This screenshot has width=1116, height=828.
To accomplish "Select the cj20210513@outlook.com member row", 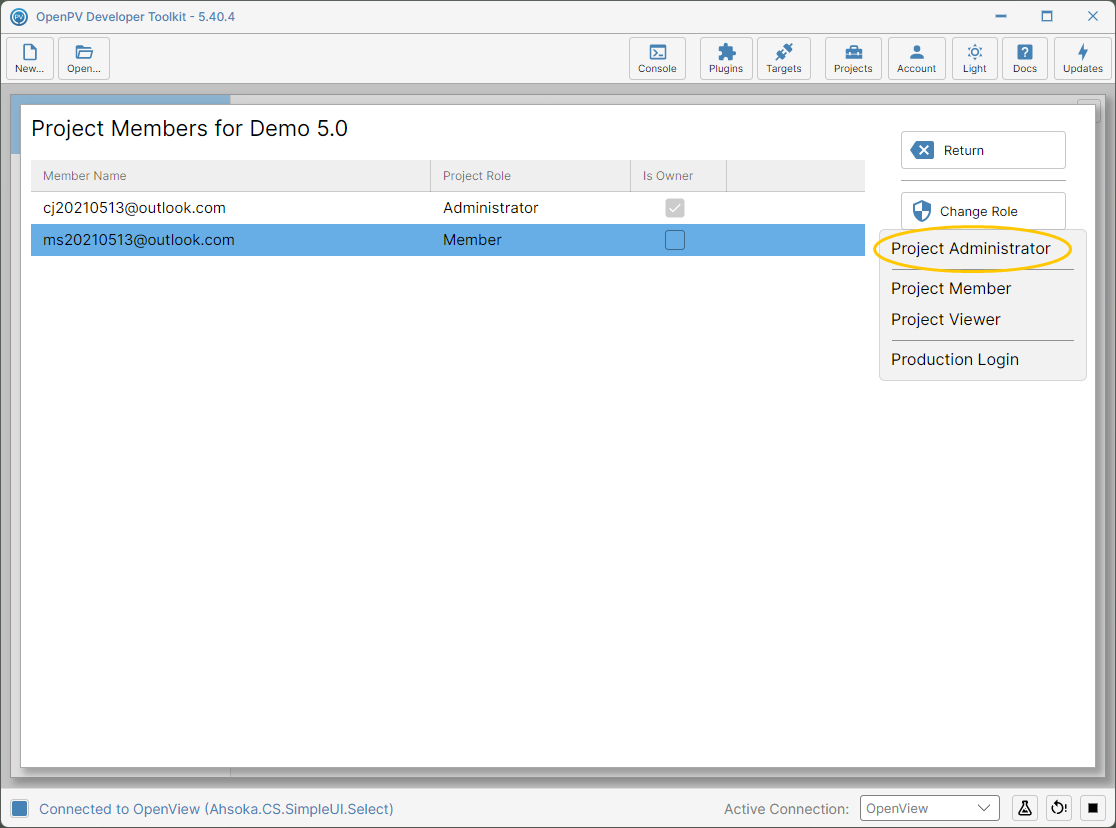I will point(448,208).
